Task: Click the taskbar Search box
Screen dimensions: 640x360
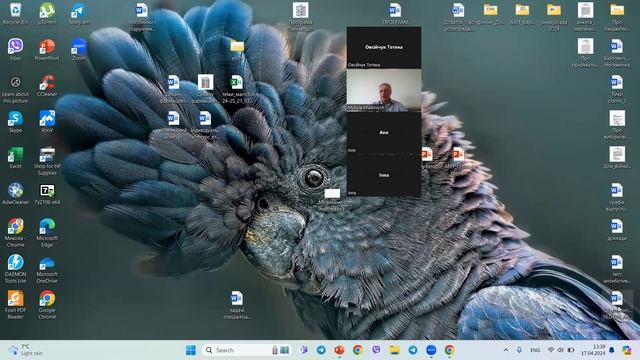Action: click(246, 350)
